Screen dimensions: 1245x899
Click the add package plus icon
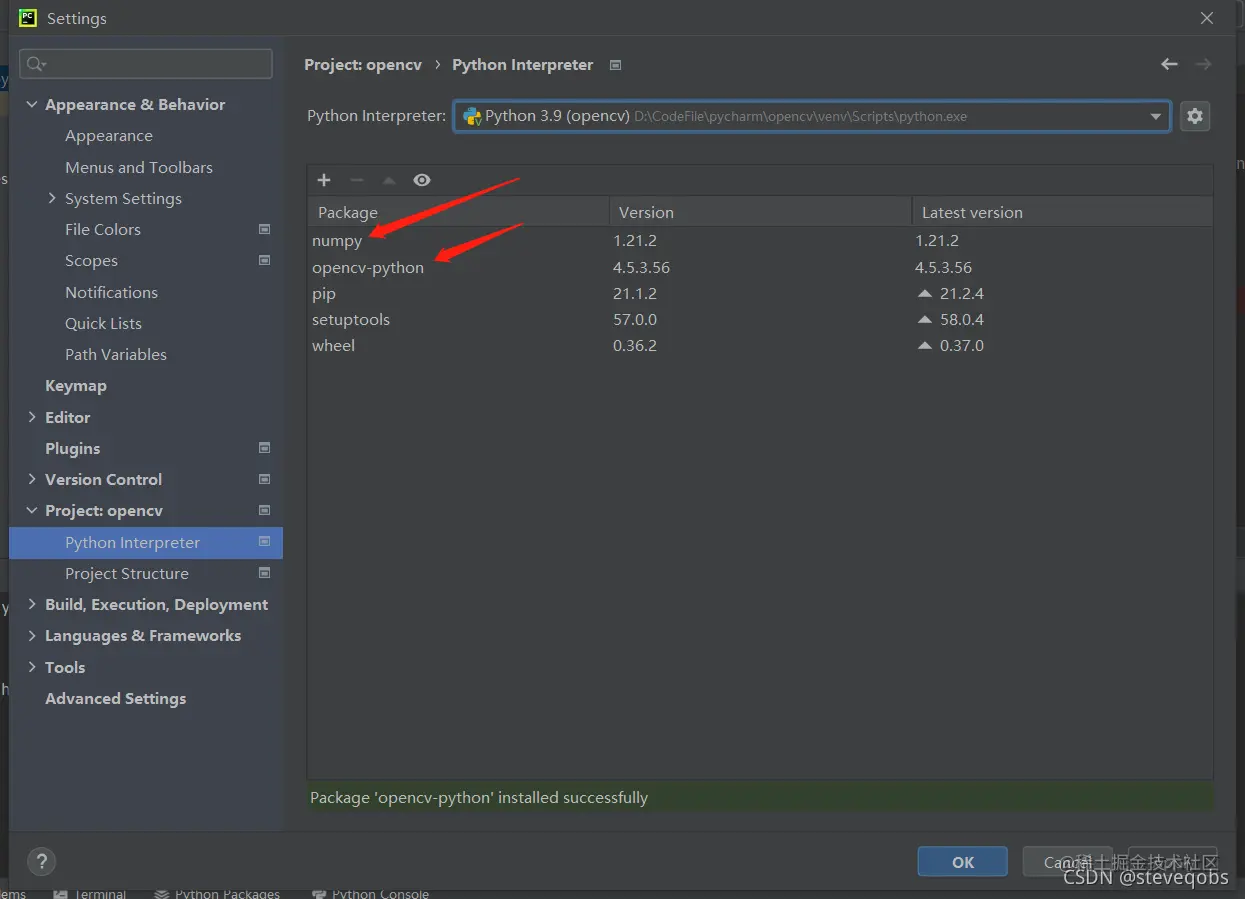[324, 180]
